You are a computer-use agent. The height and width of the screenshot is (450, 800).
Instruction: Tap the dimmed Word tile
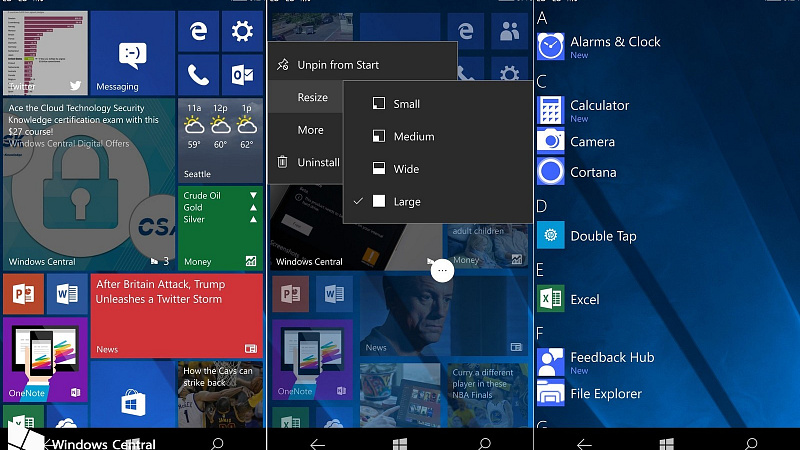(334, 294)
